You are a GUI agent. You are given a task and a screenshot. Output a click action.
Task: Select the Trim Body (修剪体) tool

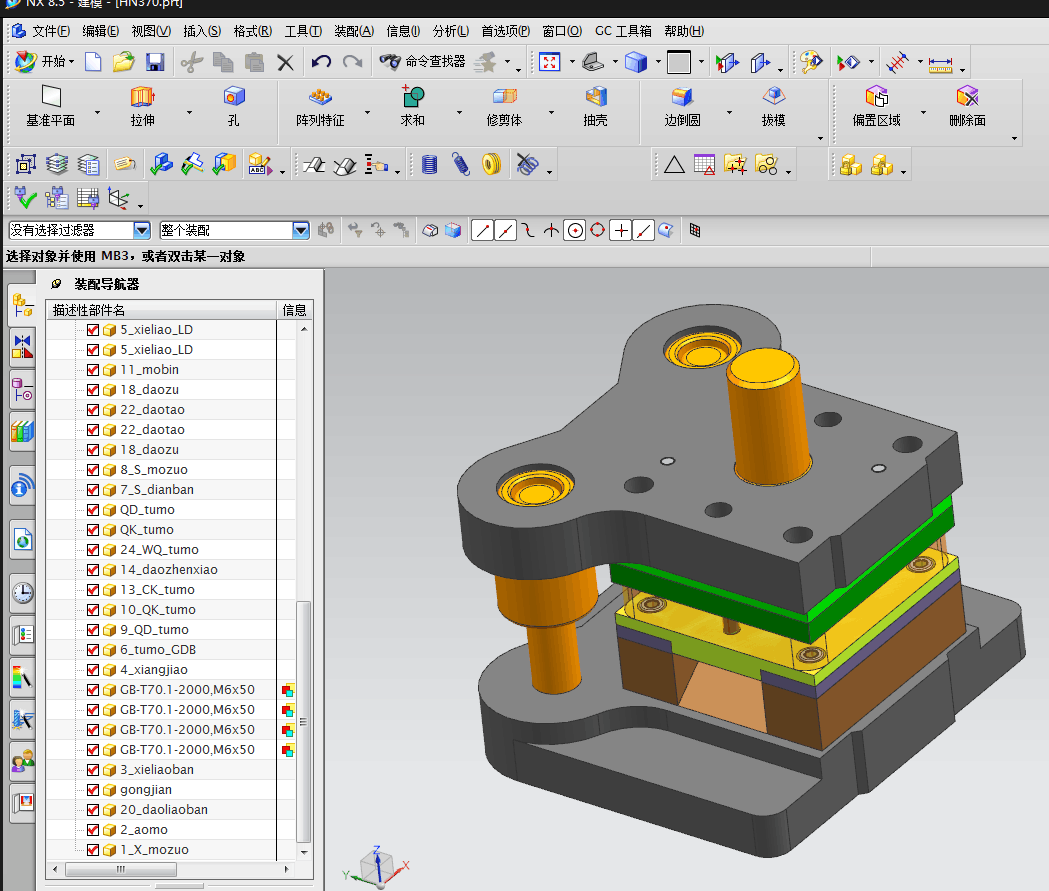tap(504, 107)
